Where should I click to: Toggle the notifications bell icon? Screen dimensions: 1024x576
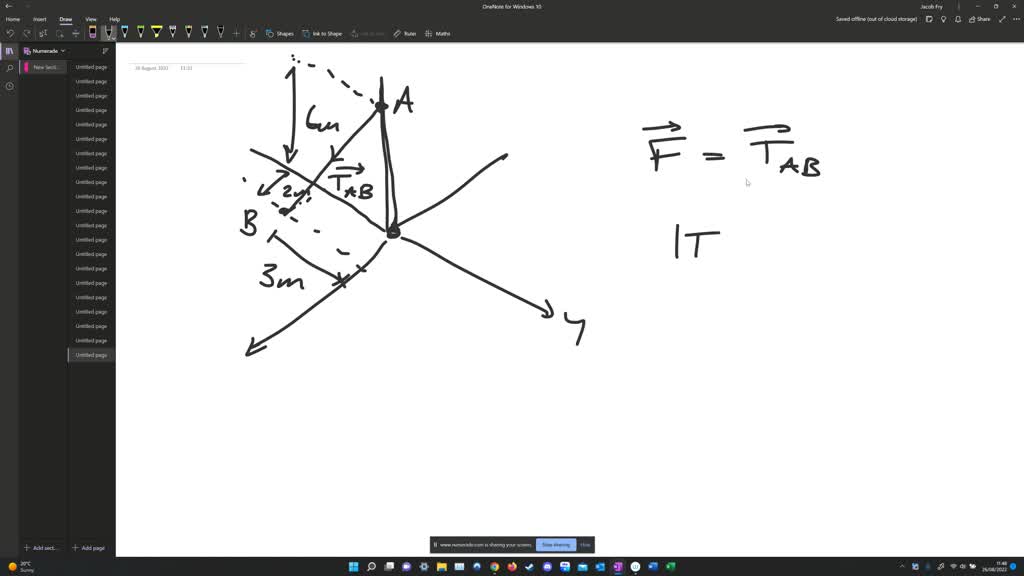point(957,19)
